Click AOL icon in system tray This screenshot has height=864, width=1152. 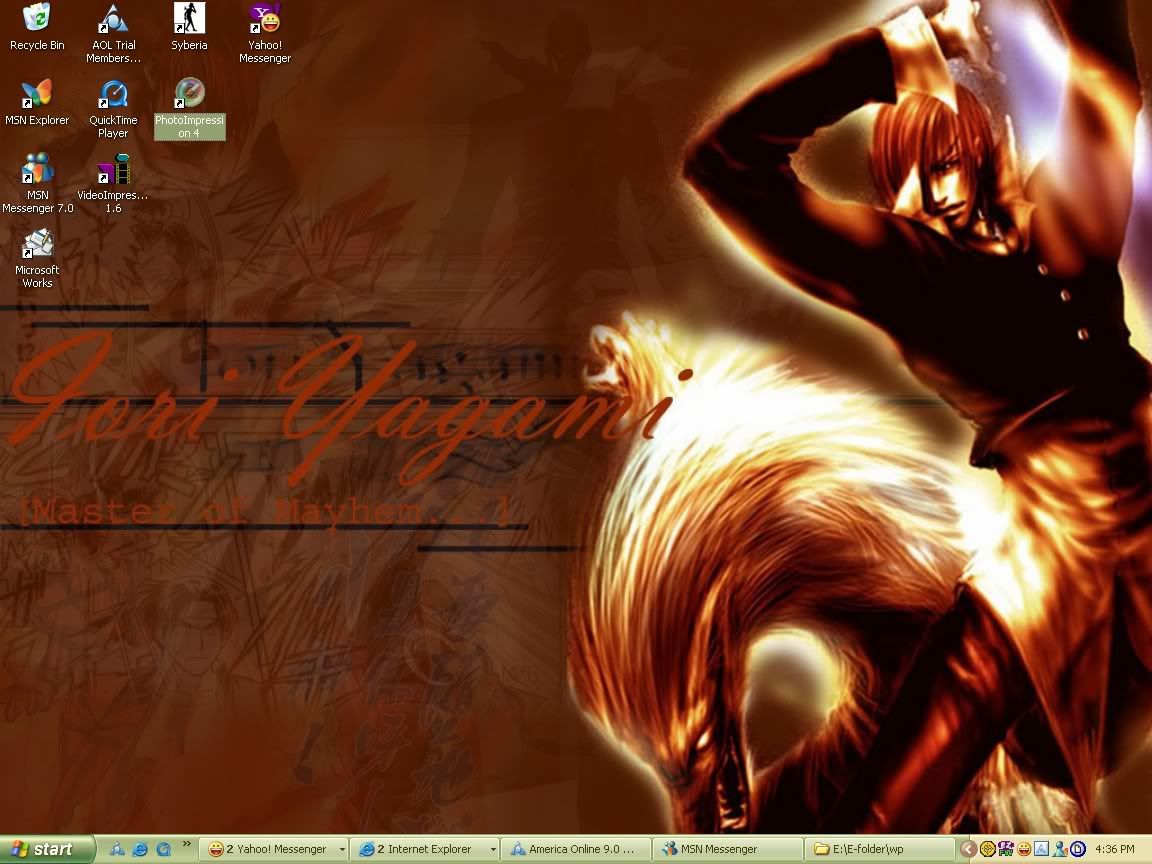tap(1041, 849)
